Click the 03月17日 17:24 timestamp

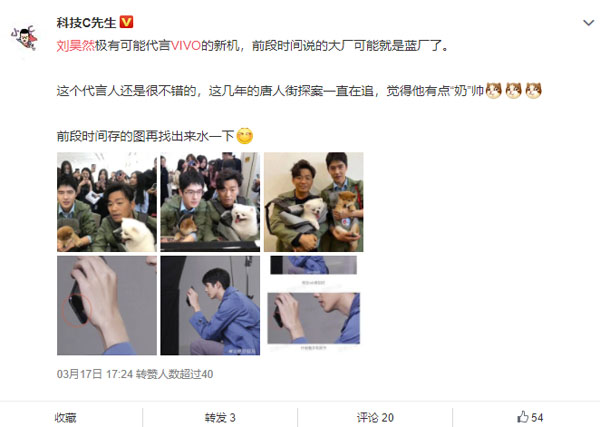[x=95, y=374]
